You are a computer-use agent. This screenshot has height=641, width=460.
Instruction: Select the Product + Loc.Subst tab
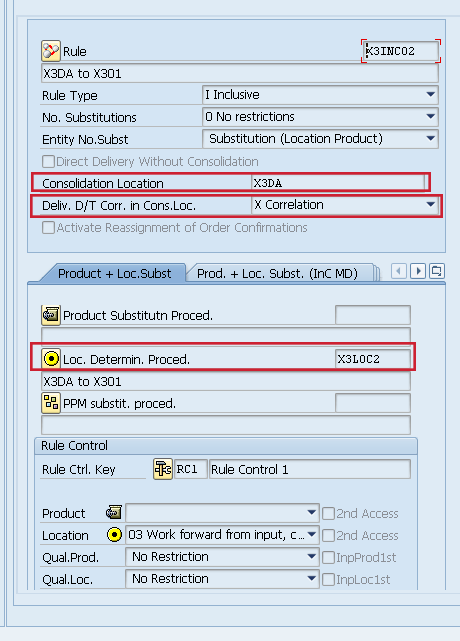pos(114,273)
